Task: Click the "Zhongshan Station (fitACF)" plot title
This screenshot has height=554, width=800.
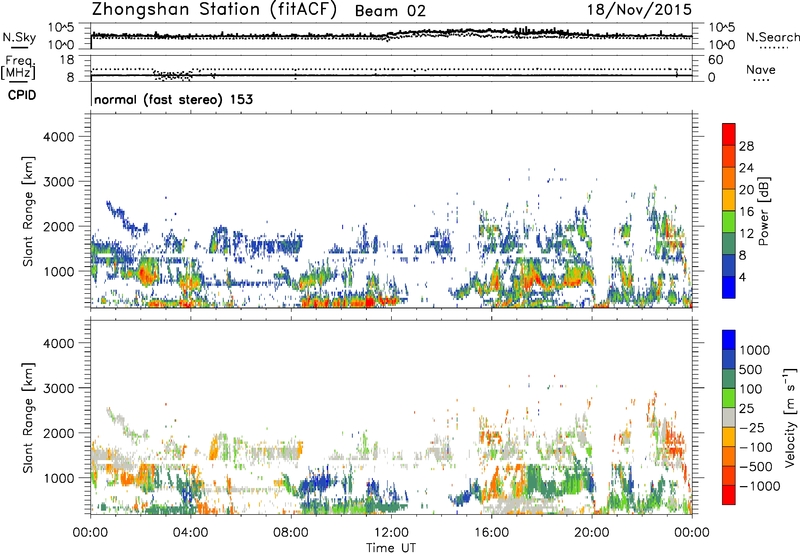Action: click(214, 10)
